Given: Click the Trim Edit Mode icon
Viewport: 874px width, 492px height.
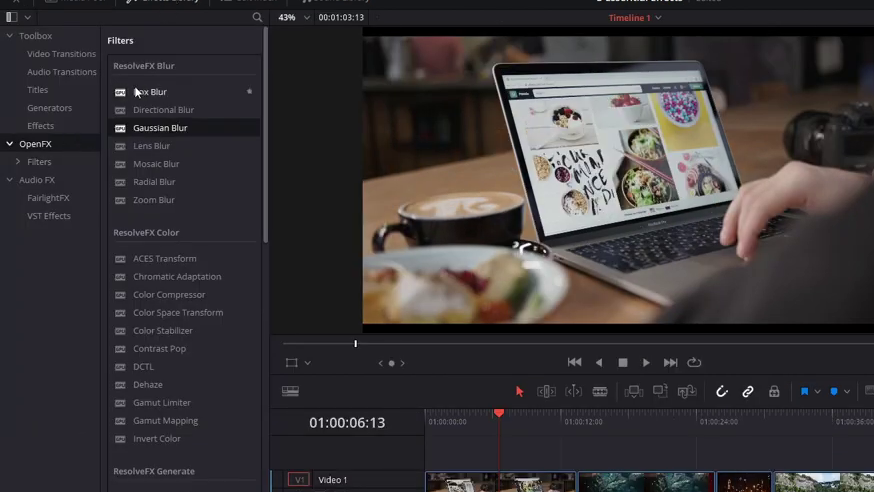Looking at the screenshot, I should point(546,392).
